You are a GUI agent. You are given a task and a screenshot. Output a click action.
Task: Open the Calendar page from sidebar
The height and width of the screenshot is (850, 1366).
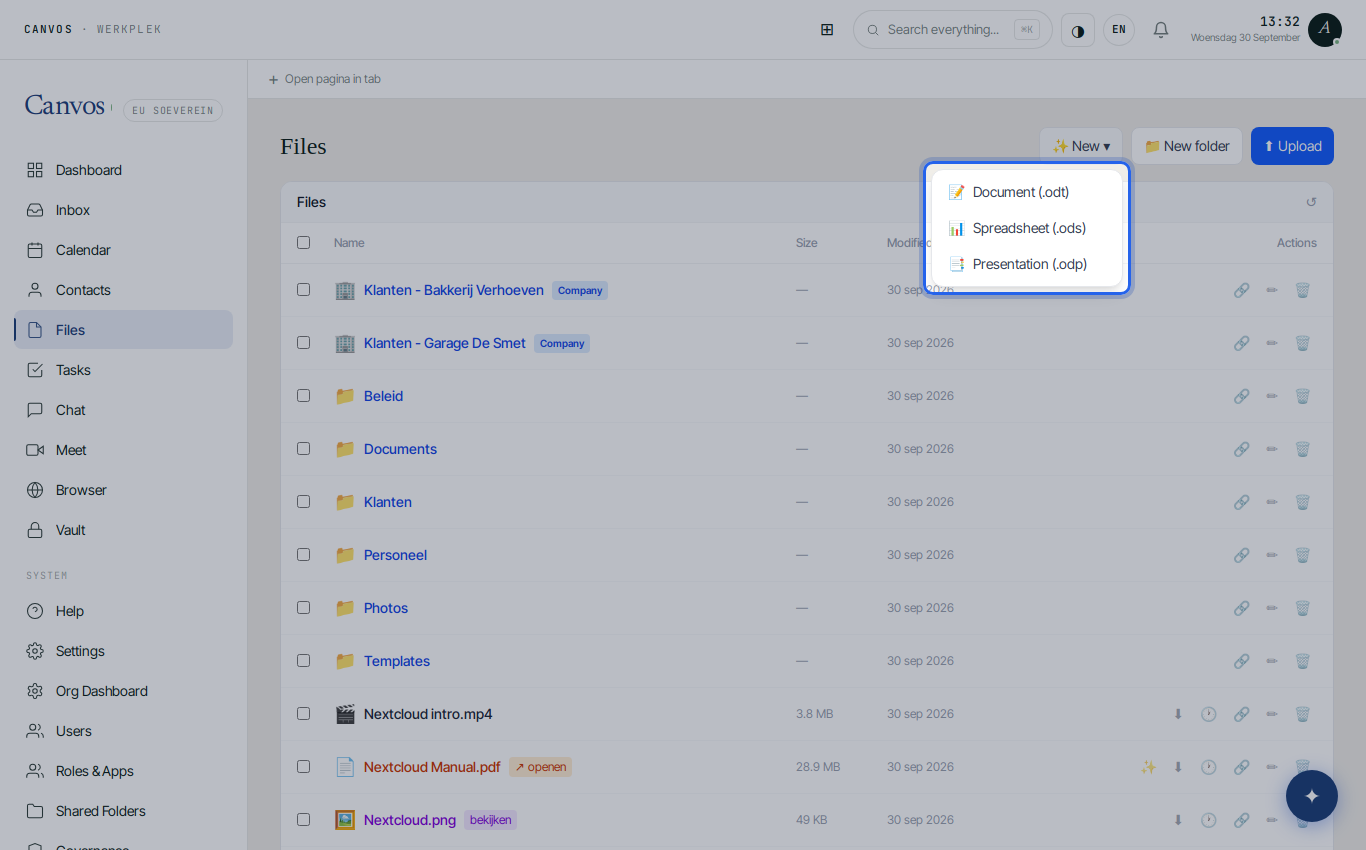124,250
